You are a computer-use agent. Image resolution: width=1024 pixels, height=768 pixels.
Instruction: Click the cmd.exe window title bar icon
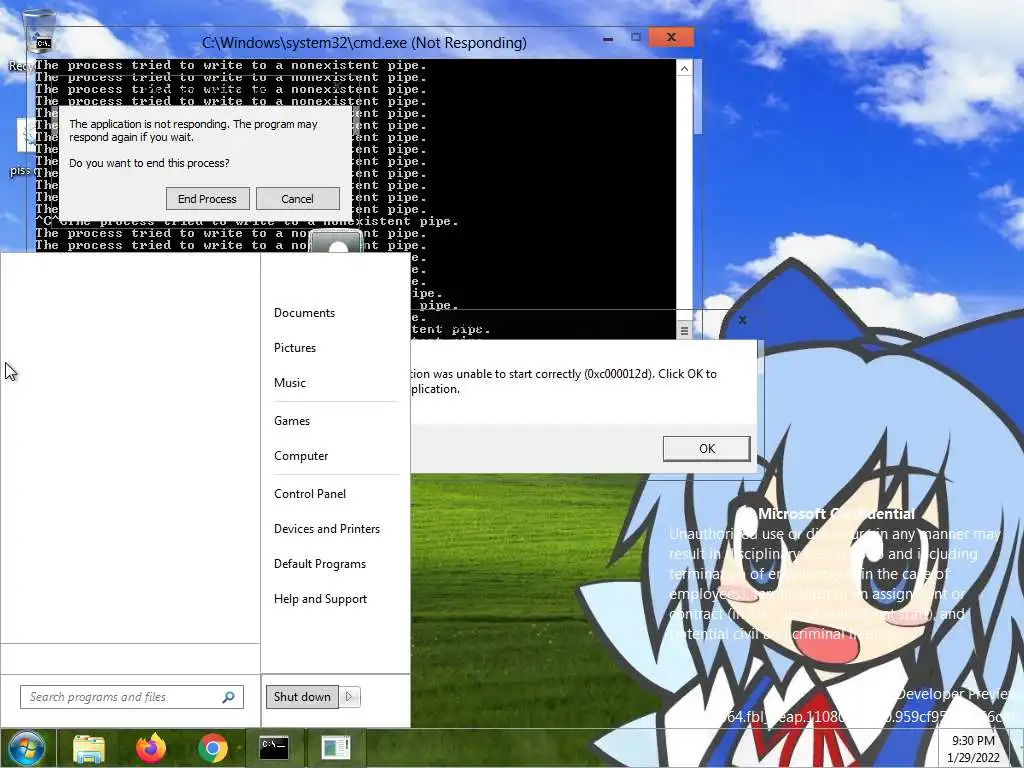pyautogui.click(x=44, y=44)
